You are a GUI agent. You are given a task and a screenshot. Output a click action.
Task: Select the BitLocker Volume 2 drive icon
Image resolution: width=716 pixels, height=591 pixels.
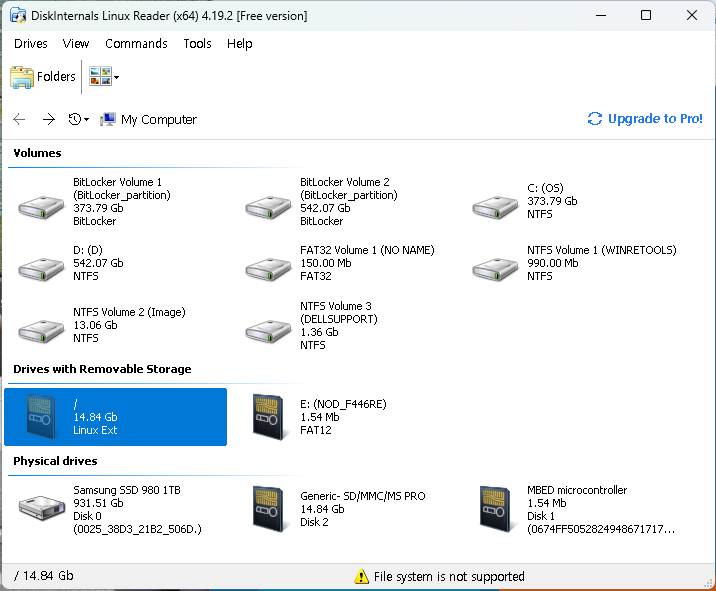pyautogui.click(x=268, y=207)
